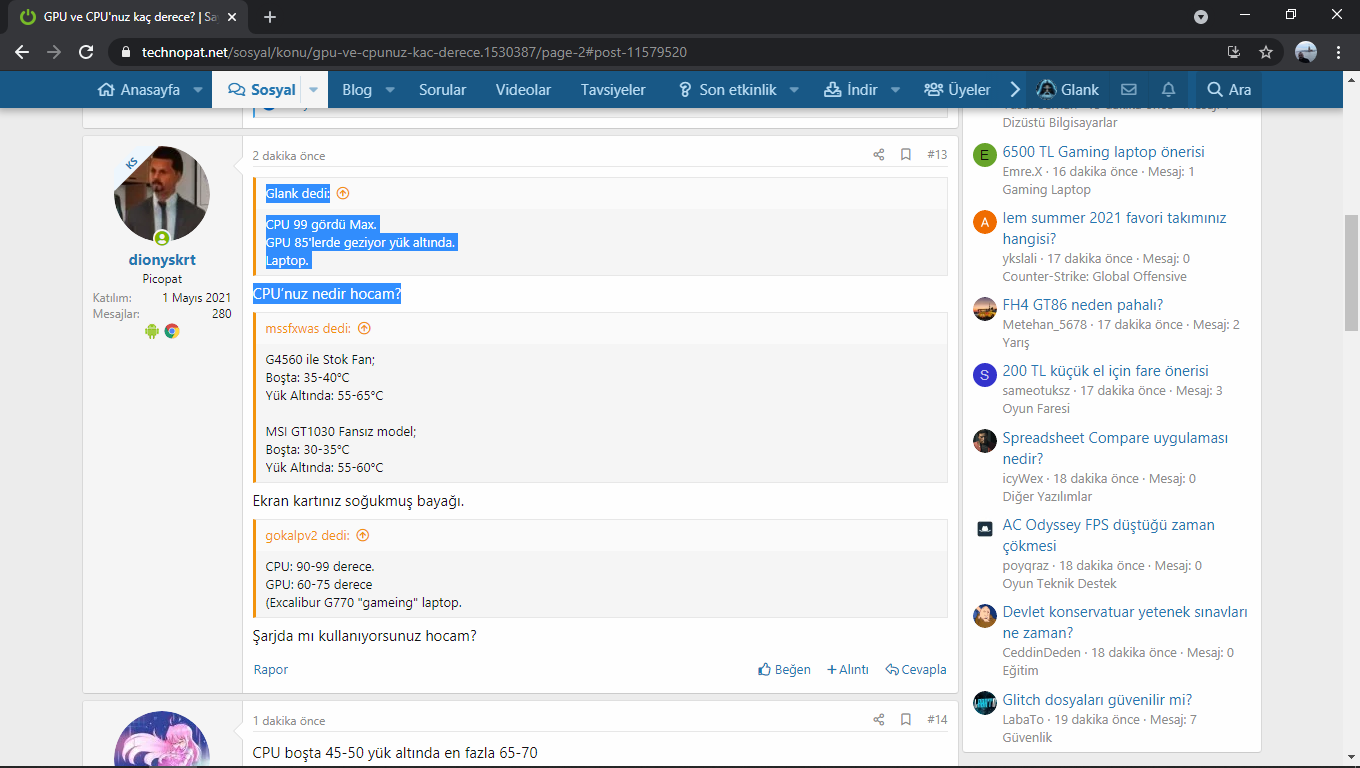
Task: Open Son etkinlik in the navbar
Action: point(728,90)
